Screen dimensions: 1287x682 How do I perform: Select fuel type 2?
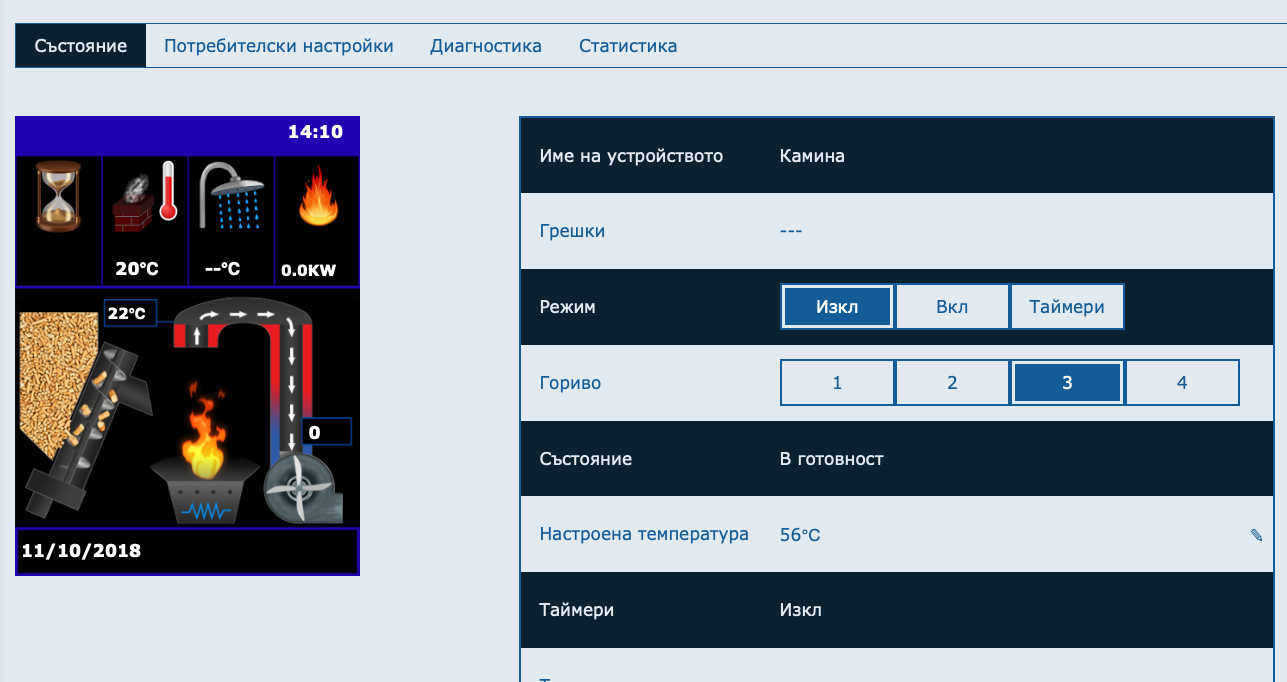952,383
